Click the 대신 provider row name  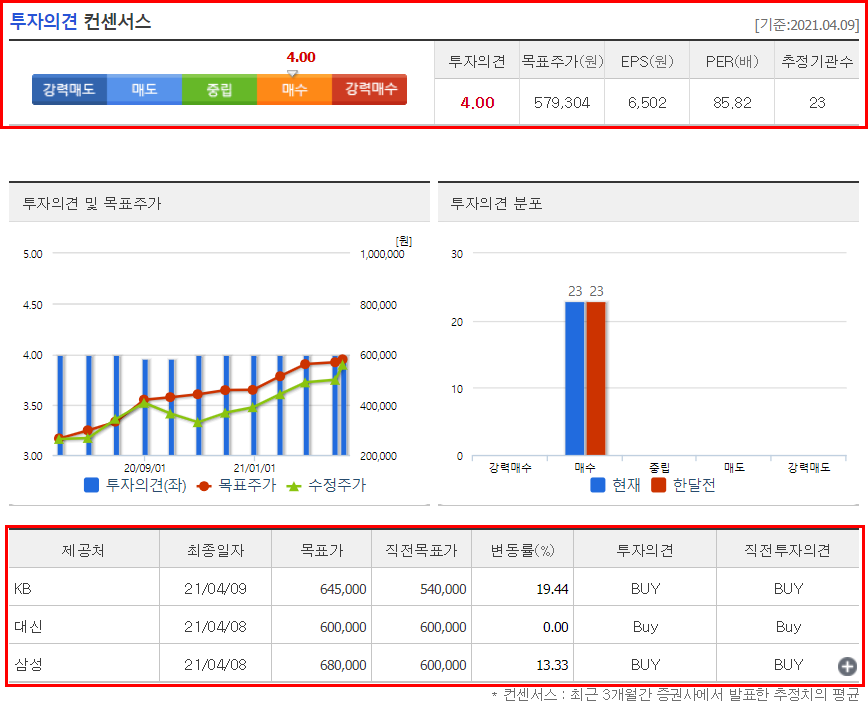(x=28, y=626)
